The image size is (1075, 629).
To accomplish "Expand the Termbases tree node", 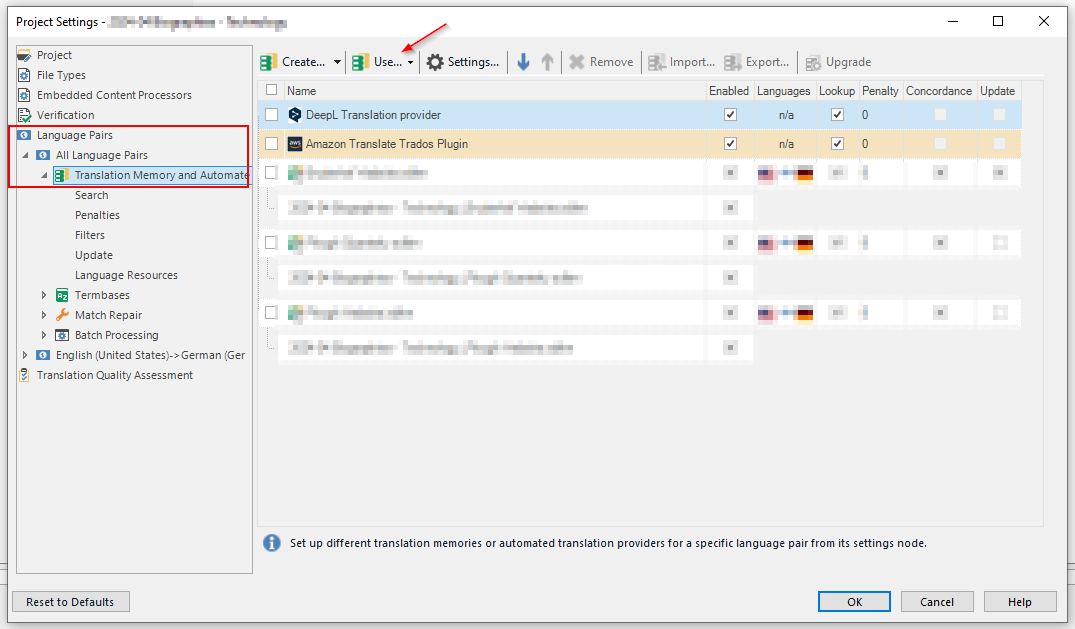I will 44,295.
